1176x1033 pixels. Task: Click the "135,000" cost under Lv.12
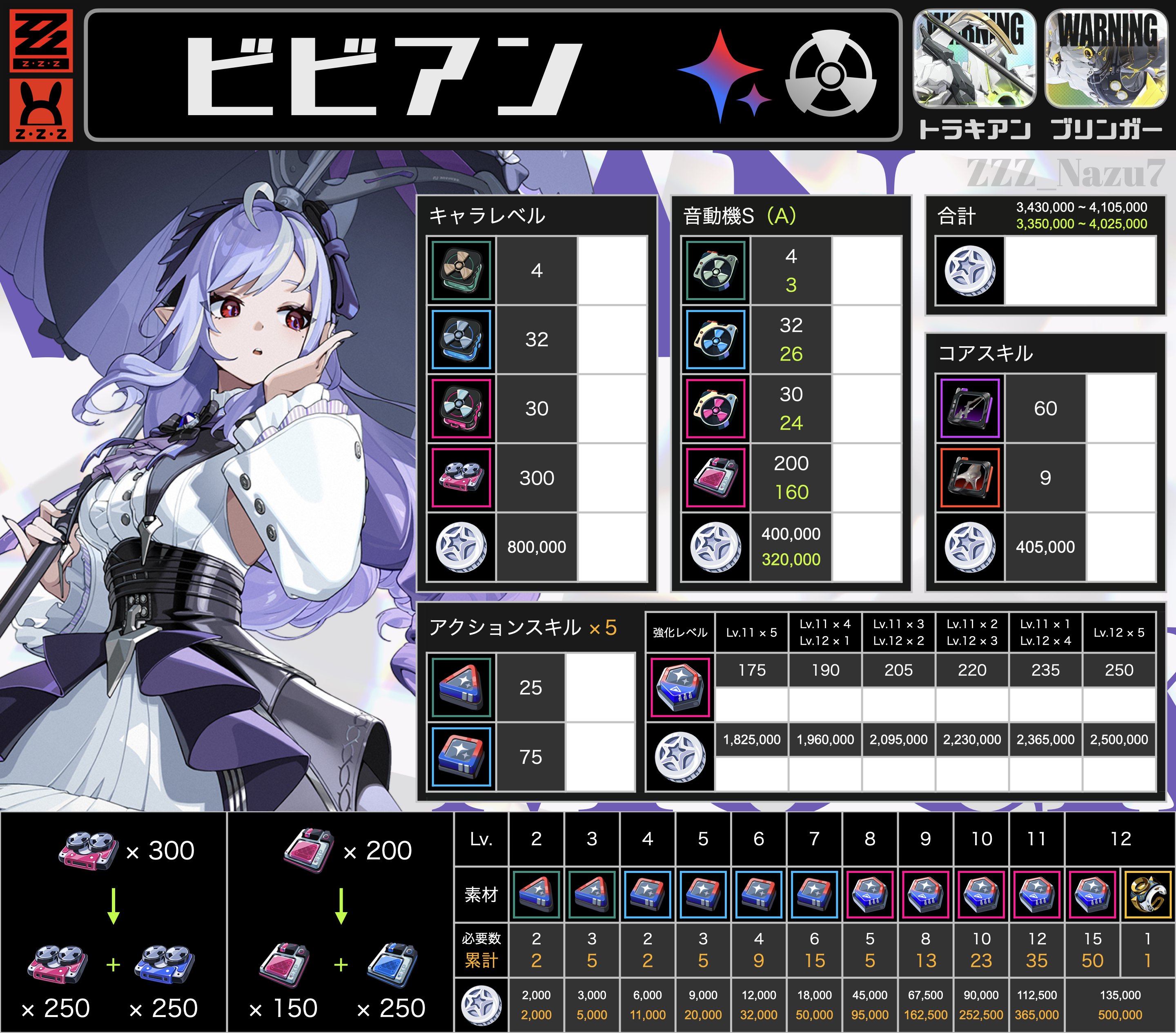[x=1120, y=995]
